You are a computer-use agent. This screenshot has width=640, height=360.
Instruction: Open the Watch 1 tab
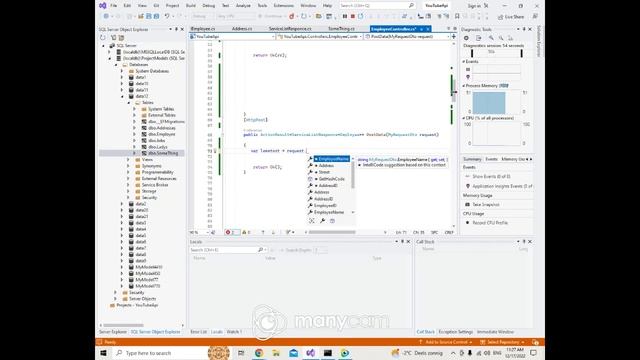tap(234, 332)
